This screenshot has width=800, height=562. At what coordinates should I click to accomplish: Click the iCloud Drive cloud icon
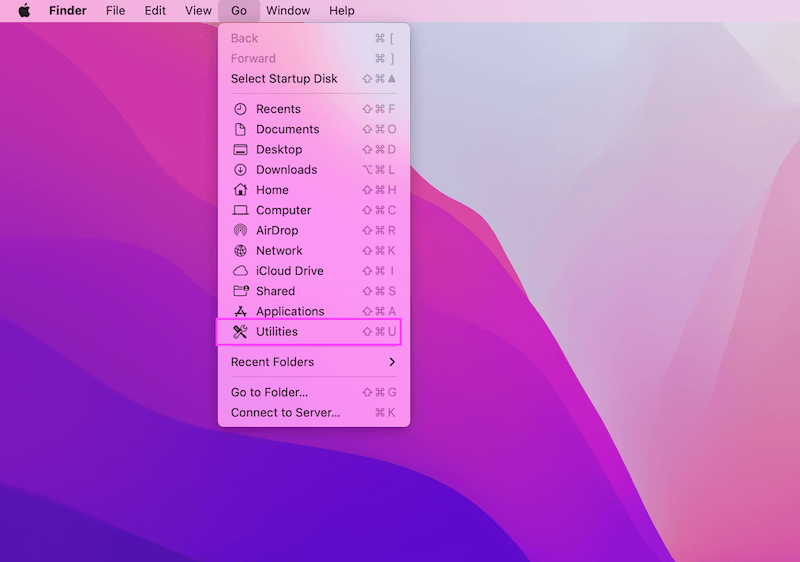(x=240, y=271)
